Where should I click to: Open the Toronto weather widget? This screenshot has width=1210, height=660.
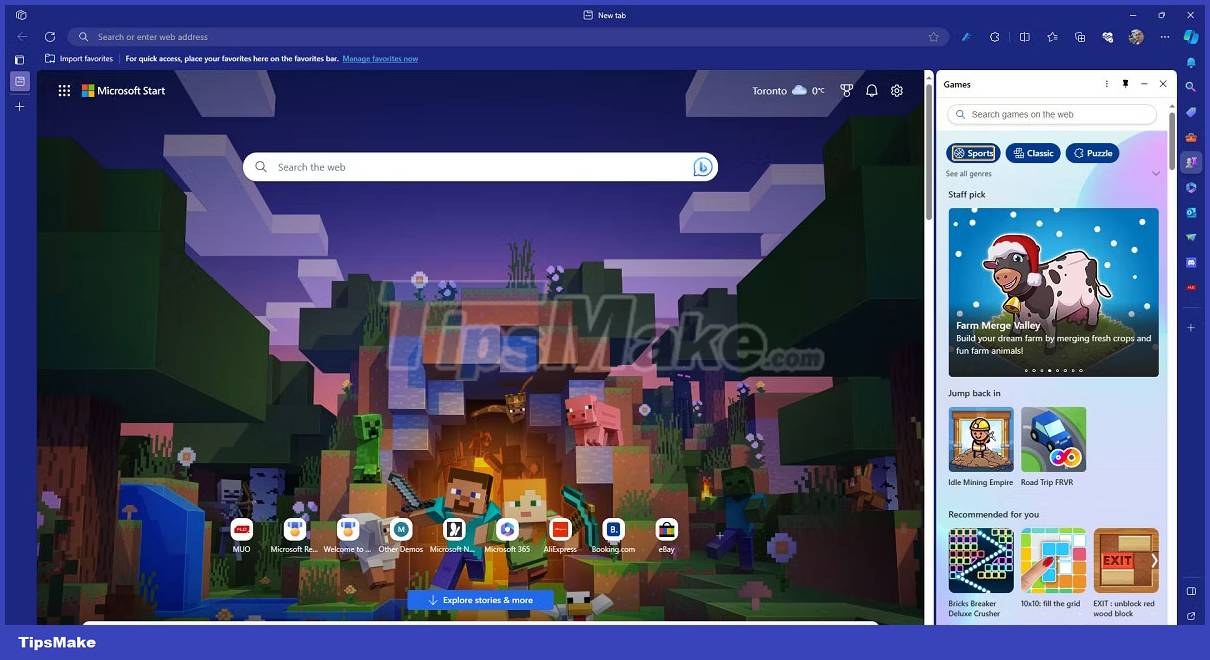coord(788,90)
